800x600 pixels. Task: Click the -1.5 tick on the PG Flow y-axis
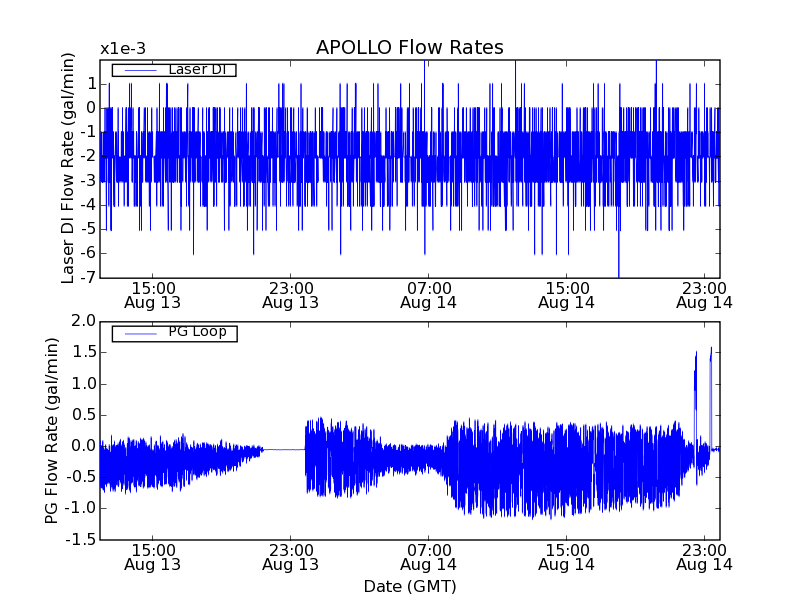coord(80,540)
